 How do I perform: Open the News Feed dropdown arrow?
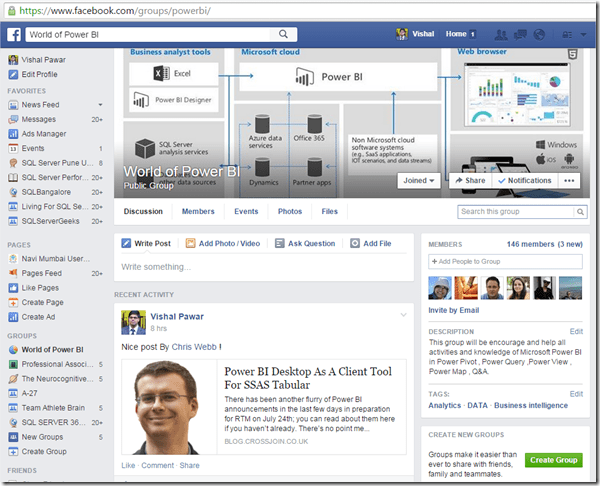point(100,105)
